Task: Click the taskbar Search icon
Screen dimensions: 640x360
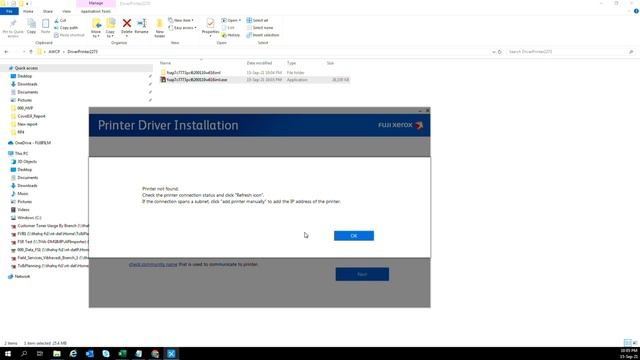Action: 24,353
